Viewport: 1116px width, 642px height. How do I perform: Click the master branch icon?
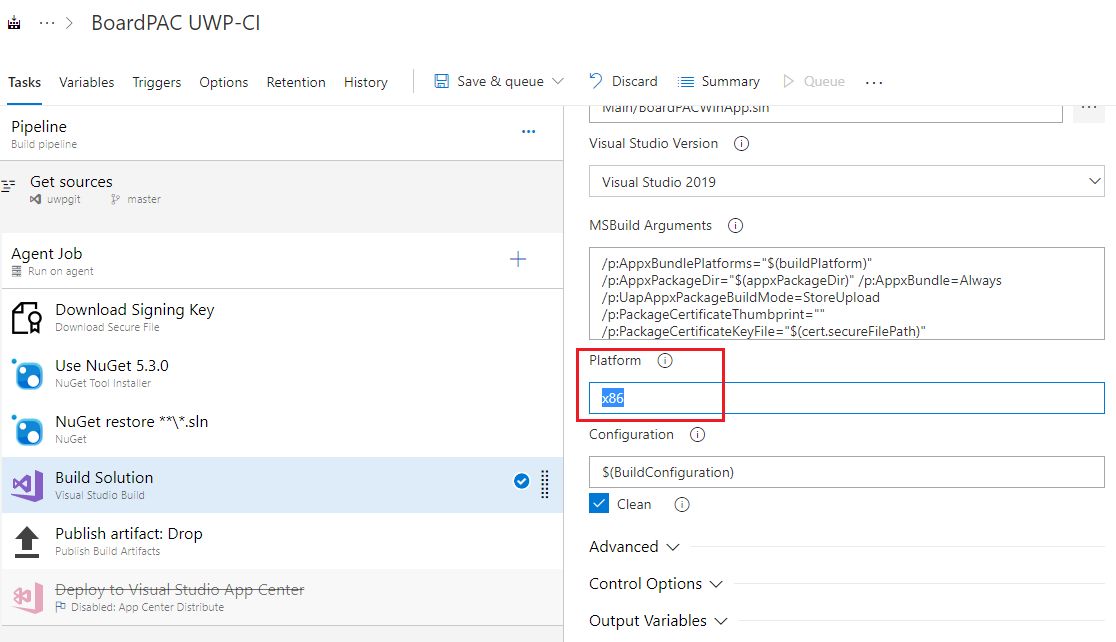pos(115,199)
